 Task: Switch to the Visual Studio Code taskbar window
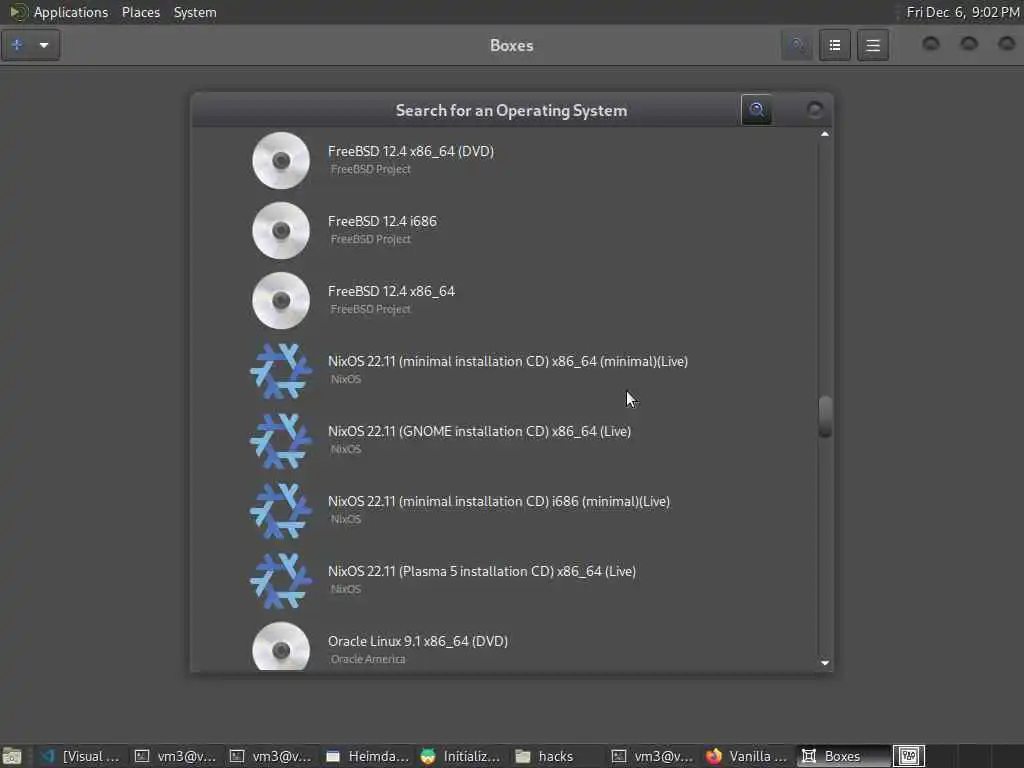pyautogui.click(x=80, y=756)
